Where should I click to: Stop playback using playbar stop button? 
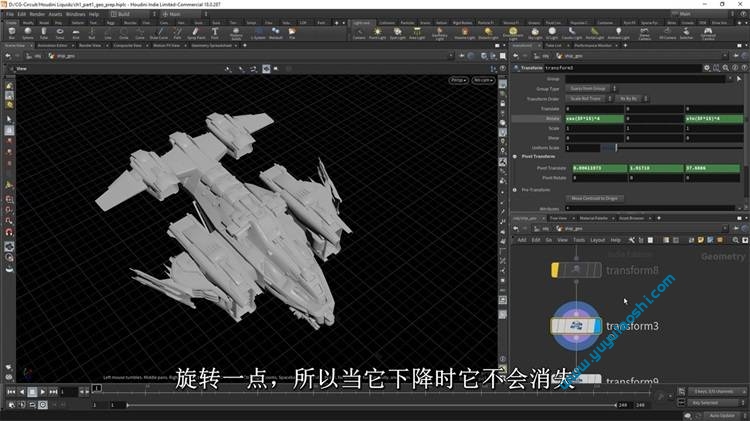click(32, 392)
